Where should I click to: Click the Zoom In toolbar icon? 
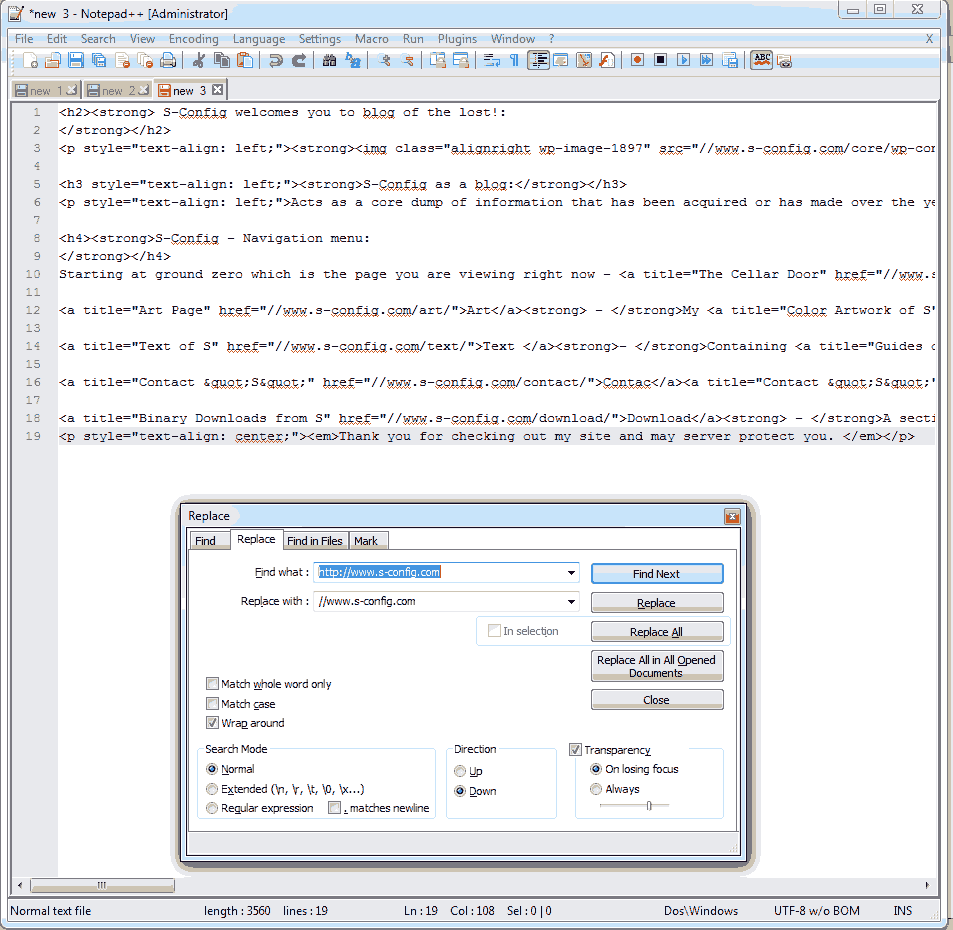coord(384,60)
